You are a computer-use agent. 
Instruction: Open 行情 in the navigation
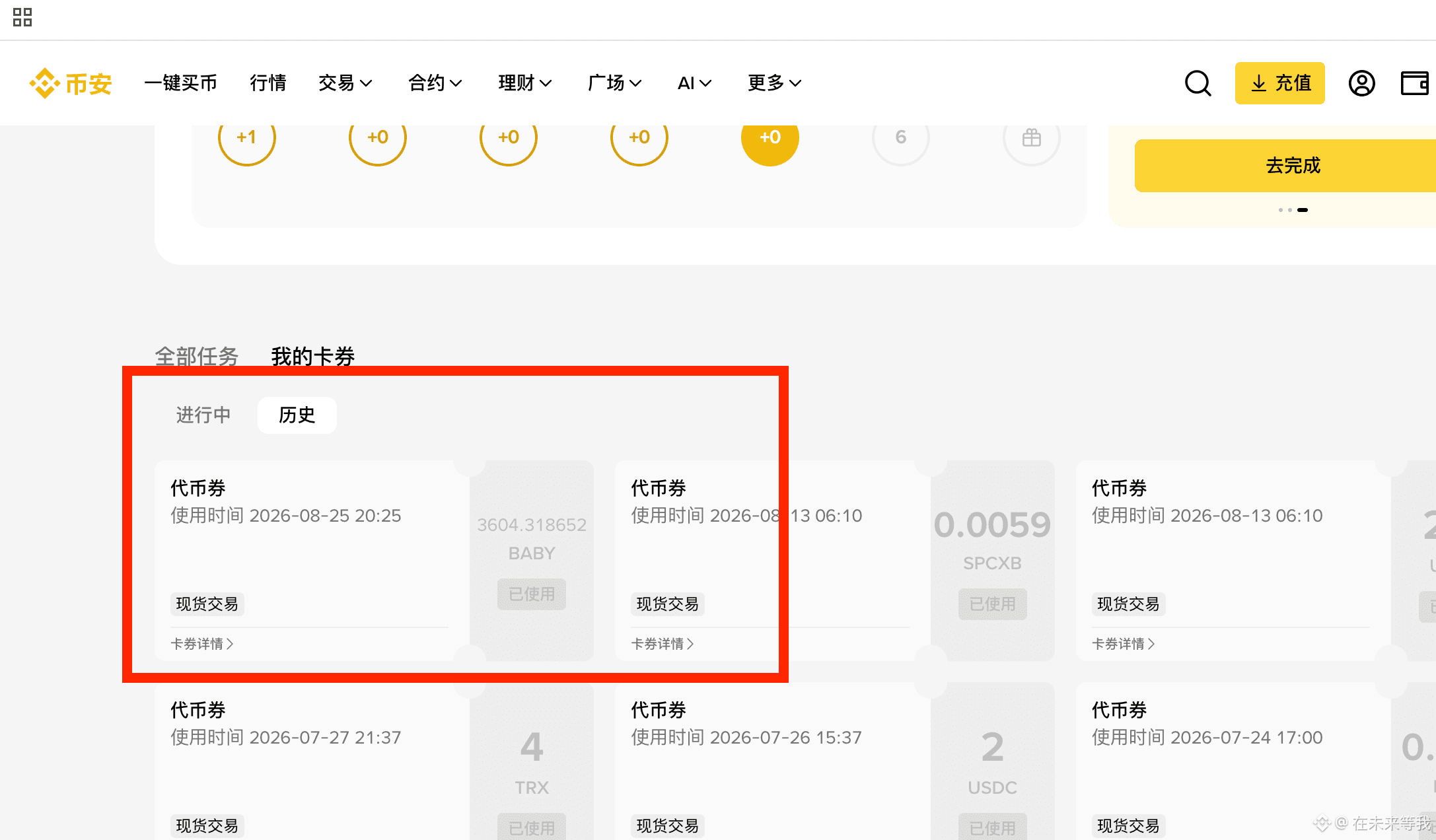(268, 83)
